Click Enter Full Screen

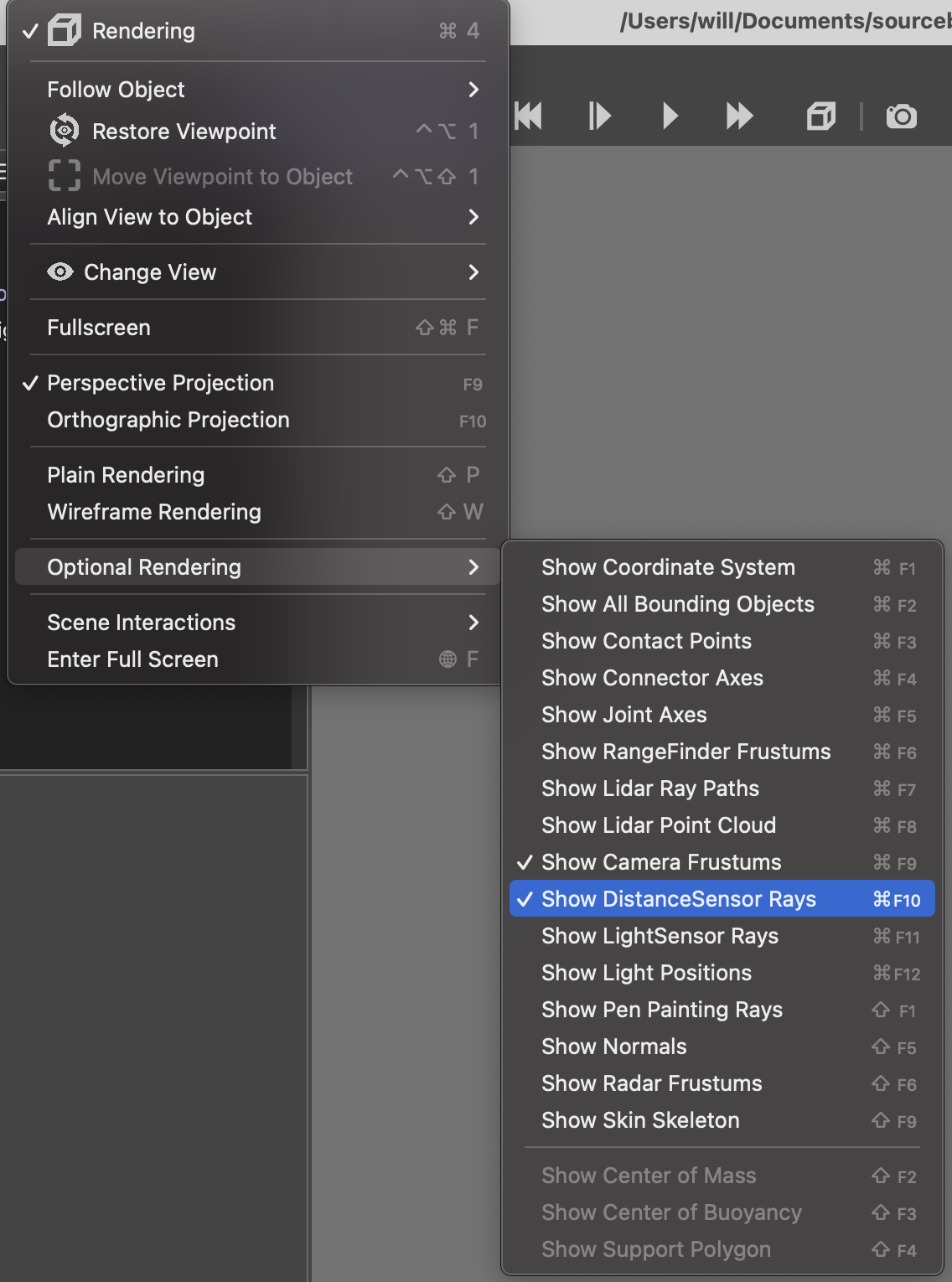(x=132, y=659)
